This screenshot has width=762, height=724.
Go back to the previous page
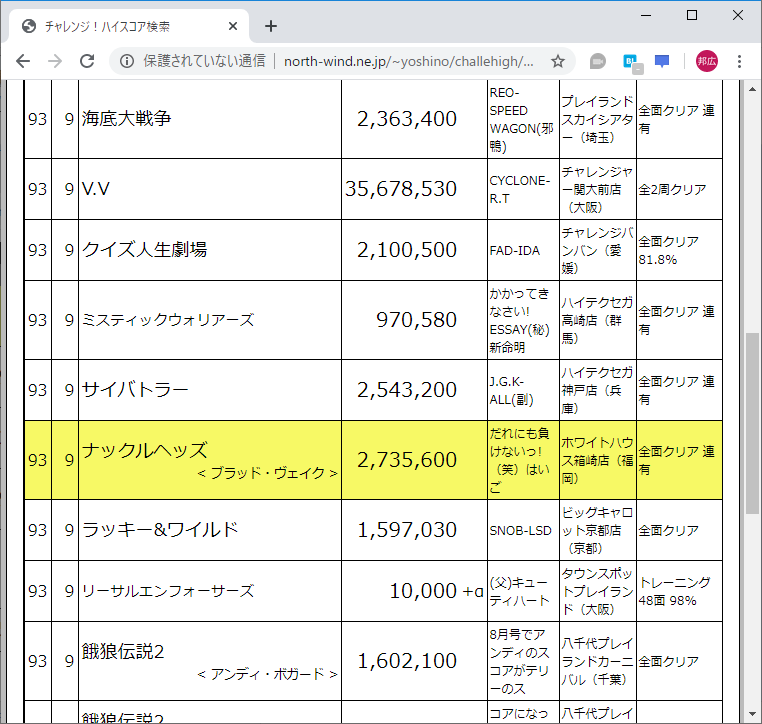tap(23, 61)
